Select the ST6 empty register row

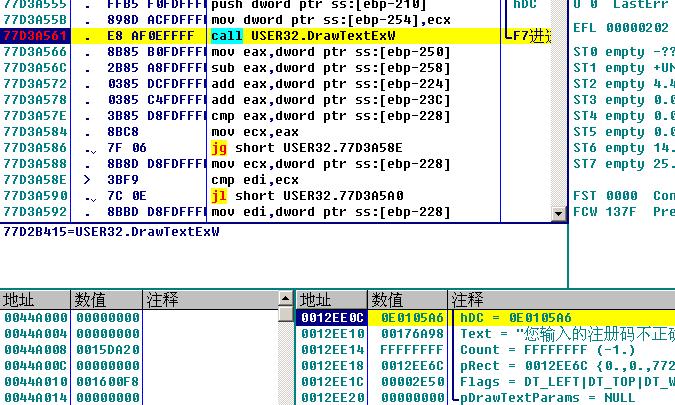623,148
